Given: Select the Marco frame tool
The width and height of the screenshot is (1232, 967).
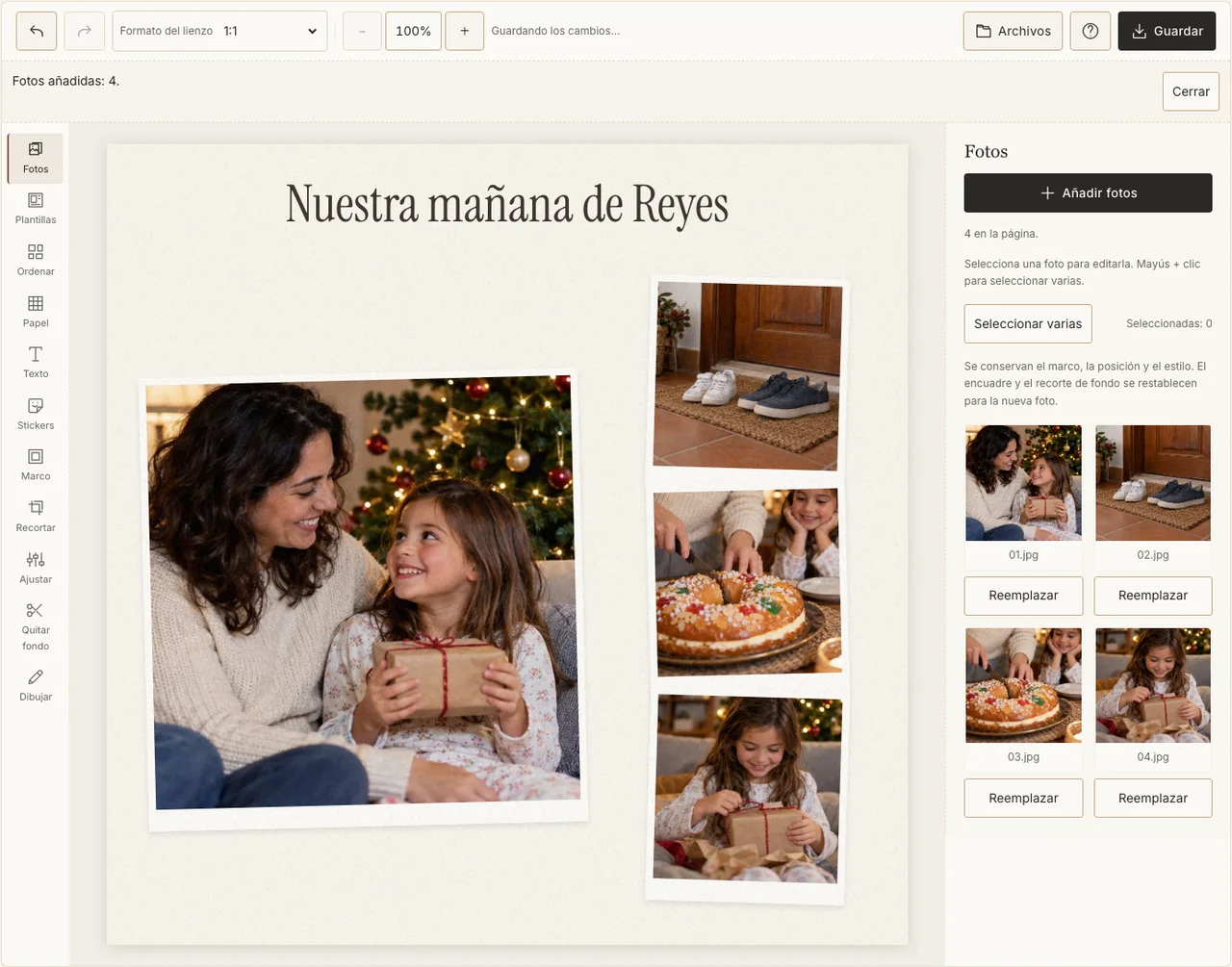Looking at the screenshot, I should (36, 466).
